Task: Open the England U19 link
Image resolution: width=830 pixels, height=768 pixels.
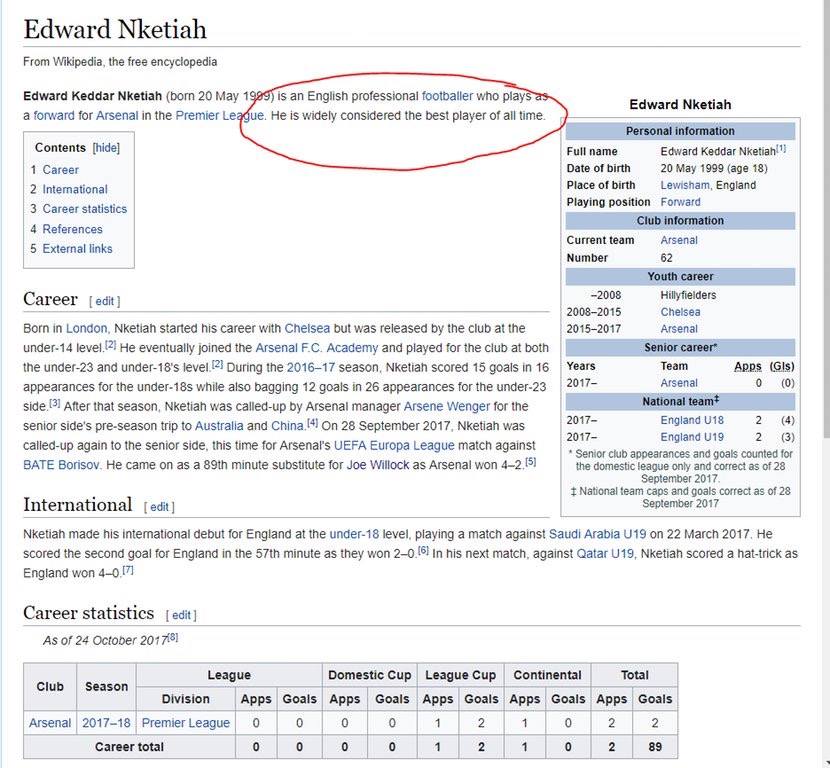Action: [692, 437]
